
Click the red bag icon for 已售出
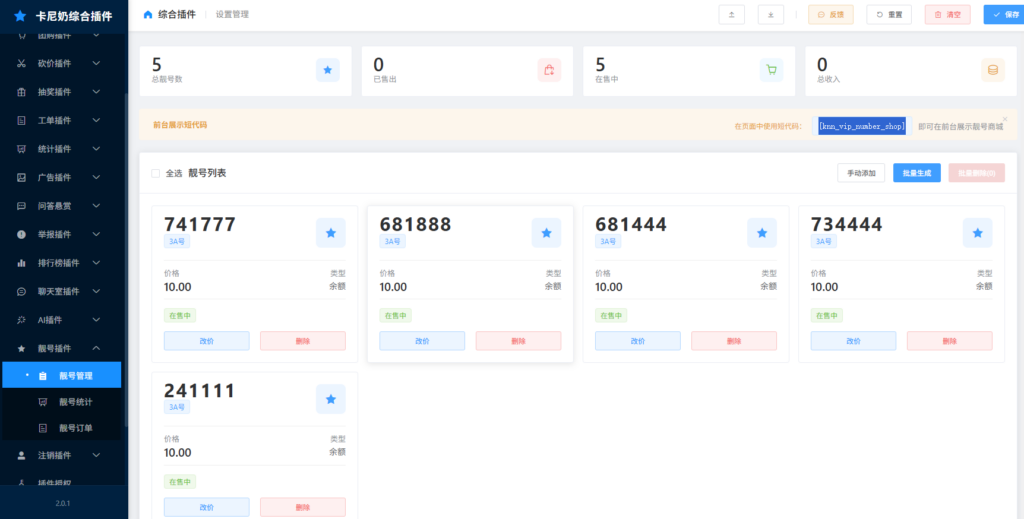click(548, 70)
